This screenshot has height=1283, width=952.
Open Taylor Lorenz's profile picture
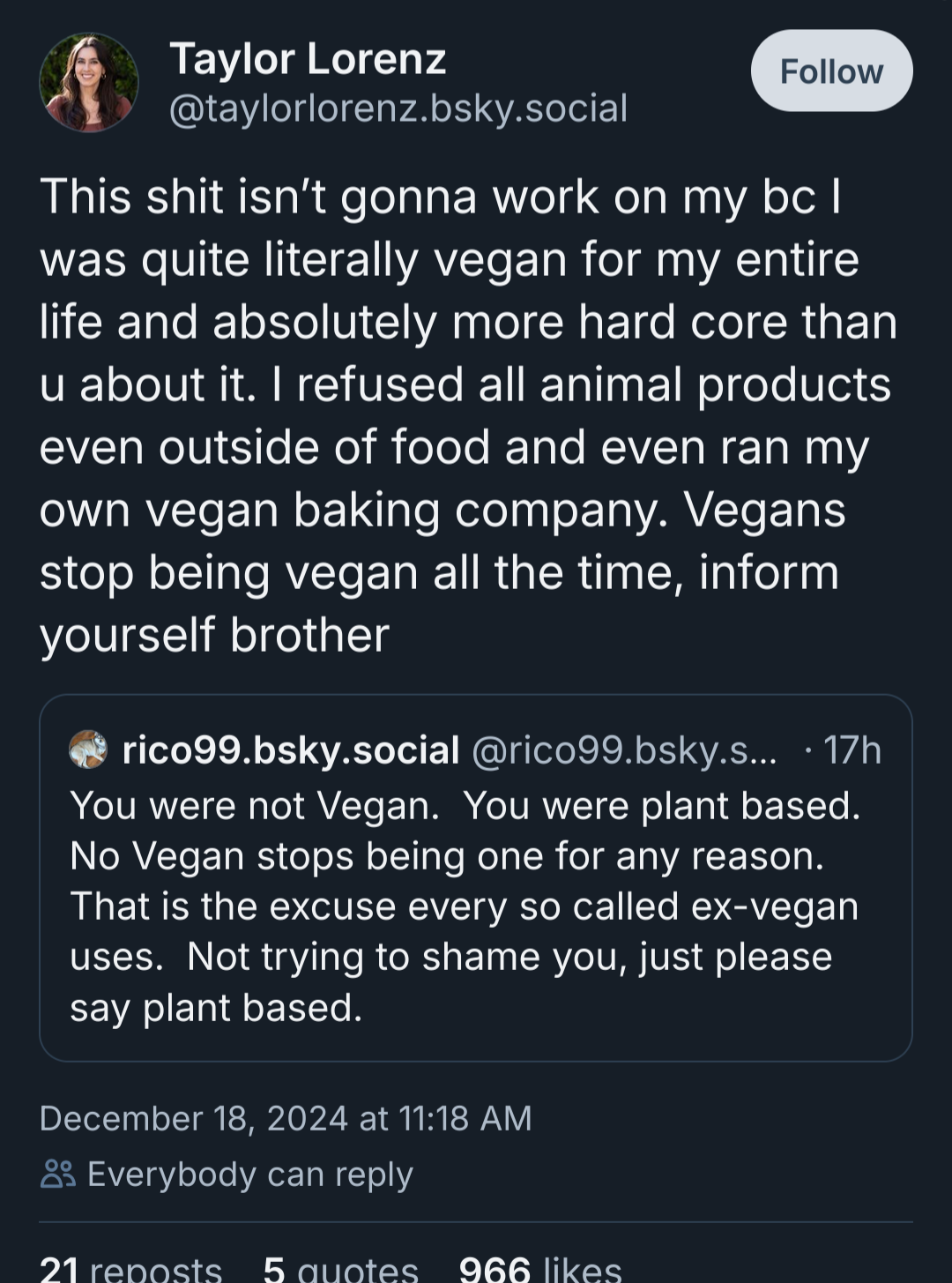[88, 83]
